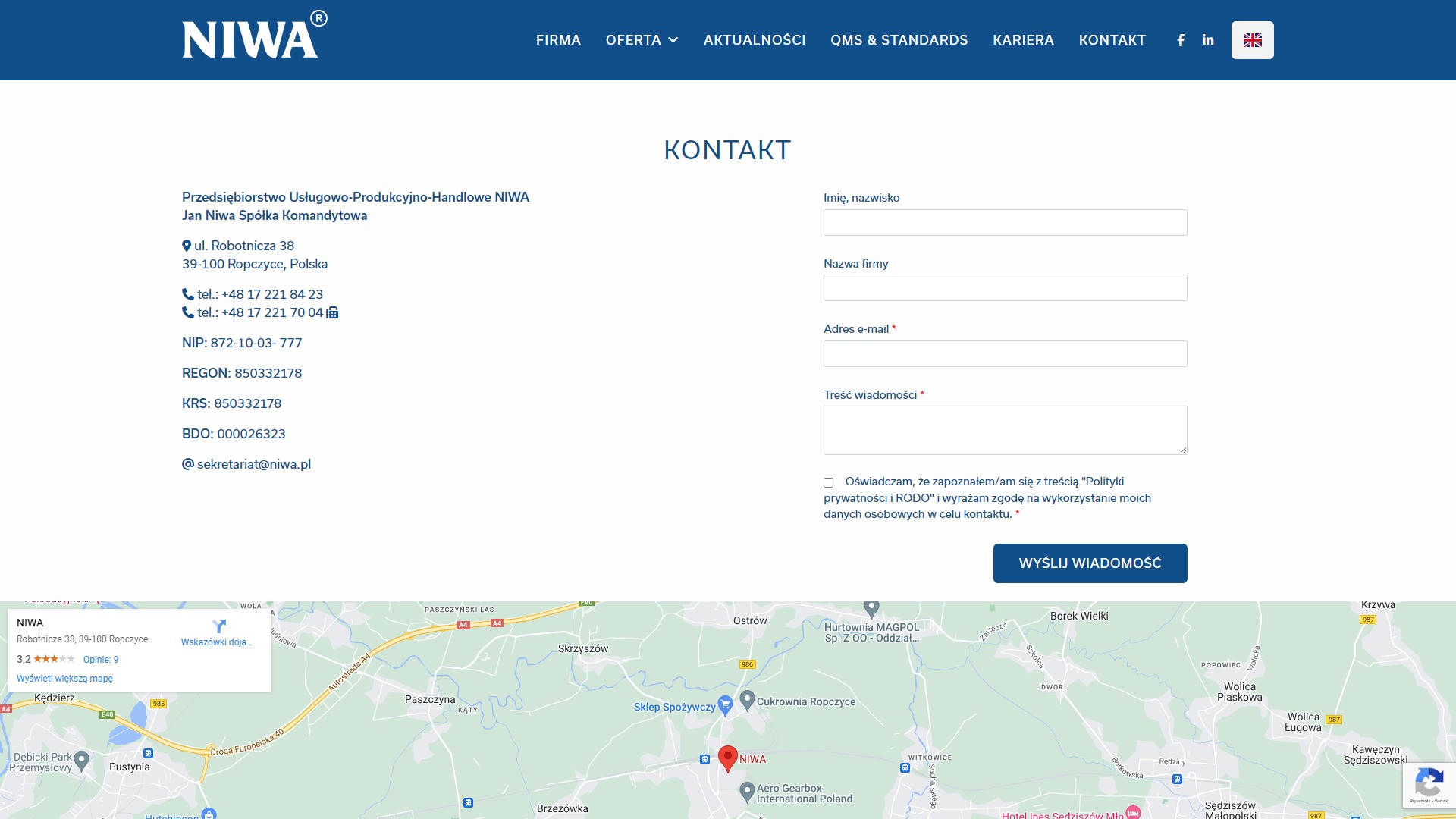This screenshot has width=1456, height=819.
Task: Click the Cukrownia Ropczyce map marker
Action: pyautogui.click(x=747, y=700)
